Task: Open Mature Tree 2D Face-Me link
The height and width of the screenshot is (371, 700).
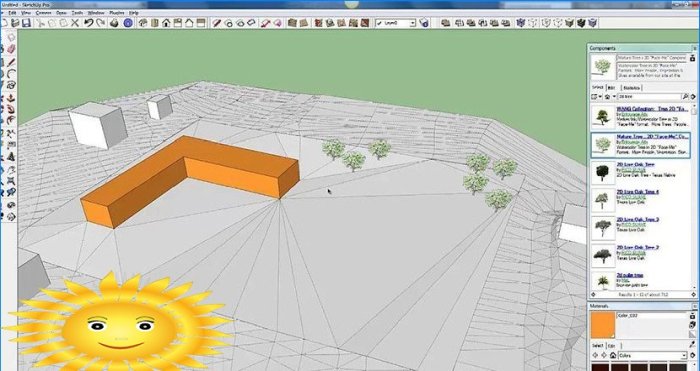Action: pyautogui.click(x=651, y=136)
